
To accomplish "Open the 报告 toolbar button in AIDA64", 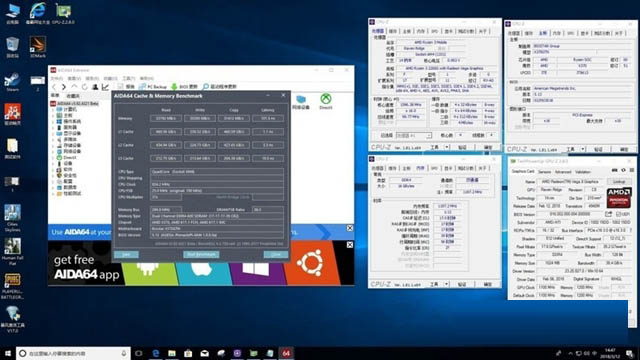I will pos(126,87).
